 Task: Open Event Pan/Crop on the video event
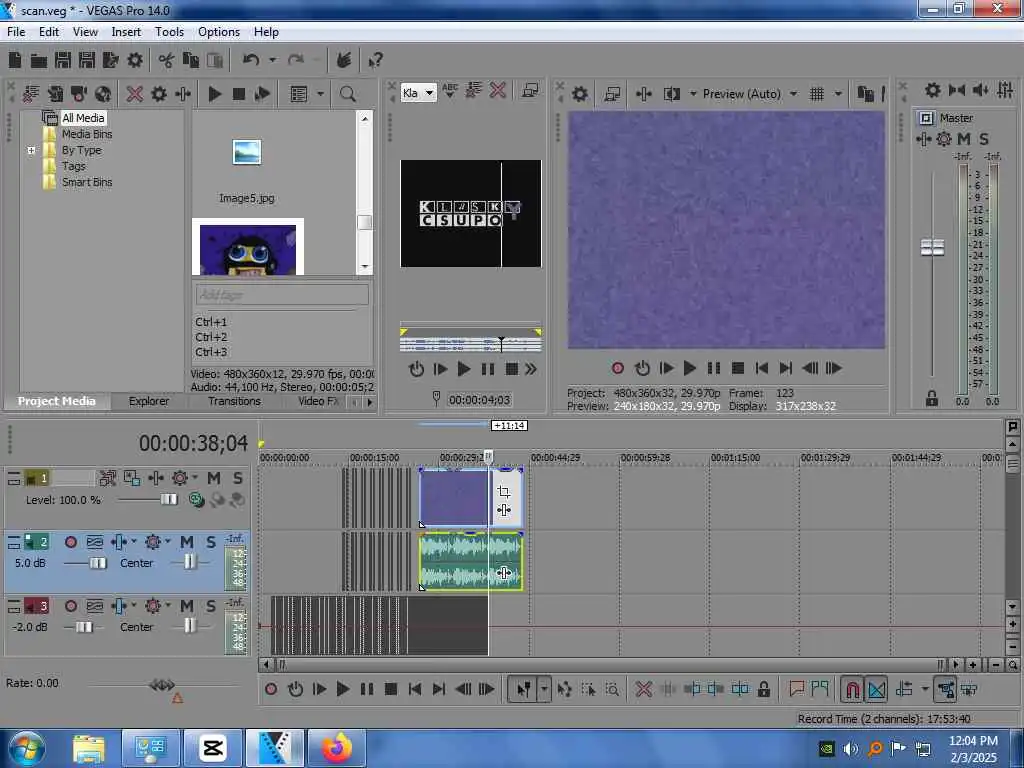(504, 491)
